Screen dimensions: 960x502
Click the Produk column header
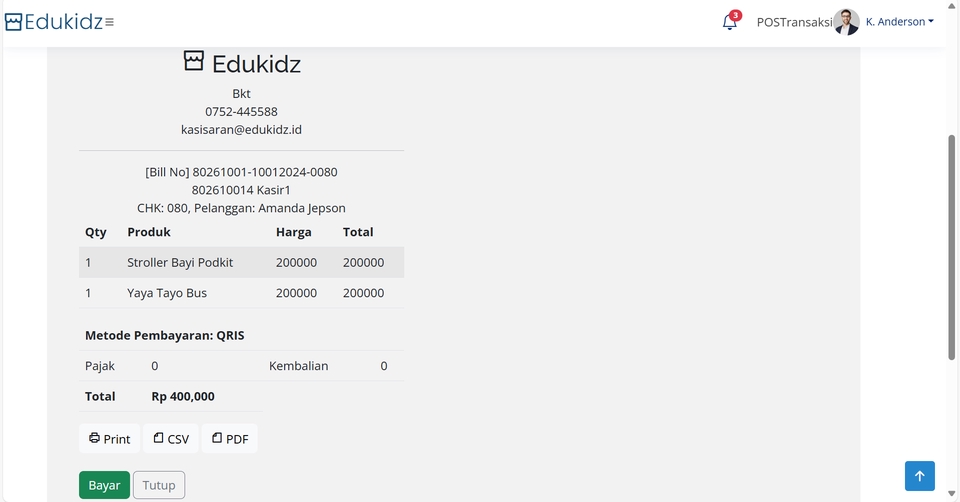pyautogui.click(x=149, y=232)
